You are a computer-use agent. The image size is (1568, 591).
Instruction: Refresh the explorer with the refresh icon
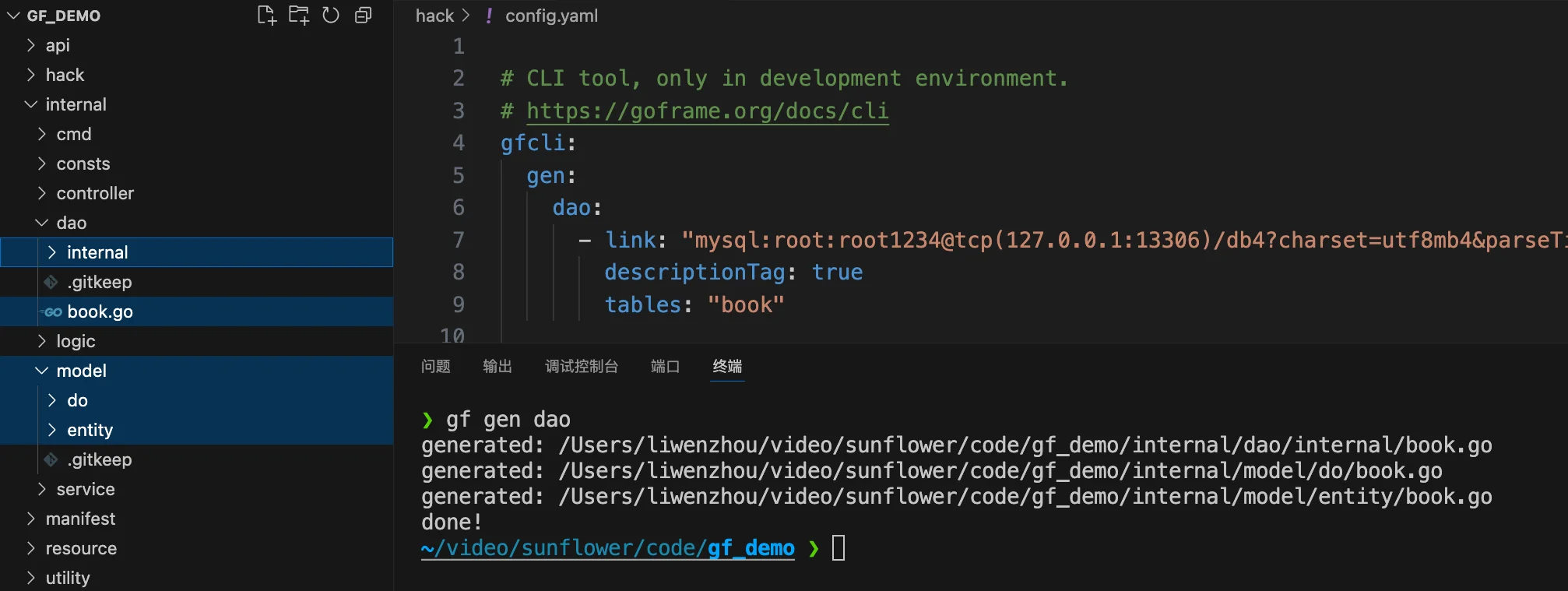(x=331, y=16)
